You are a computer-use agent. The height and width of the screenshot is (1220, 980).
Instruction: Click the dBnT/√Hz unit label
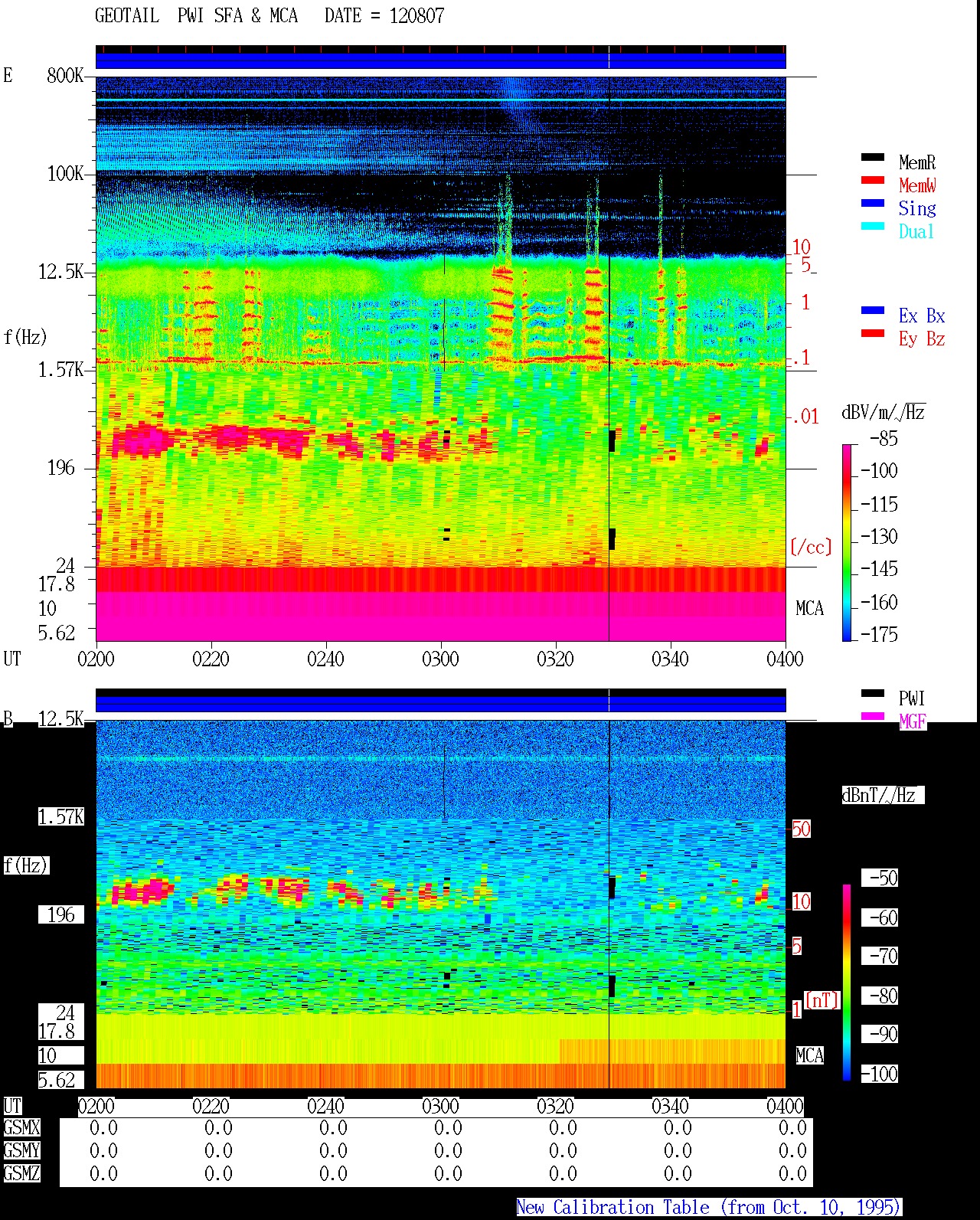[883, 795]
